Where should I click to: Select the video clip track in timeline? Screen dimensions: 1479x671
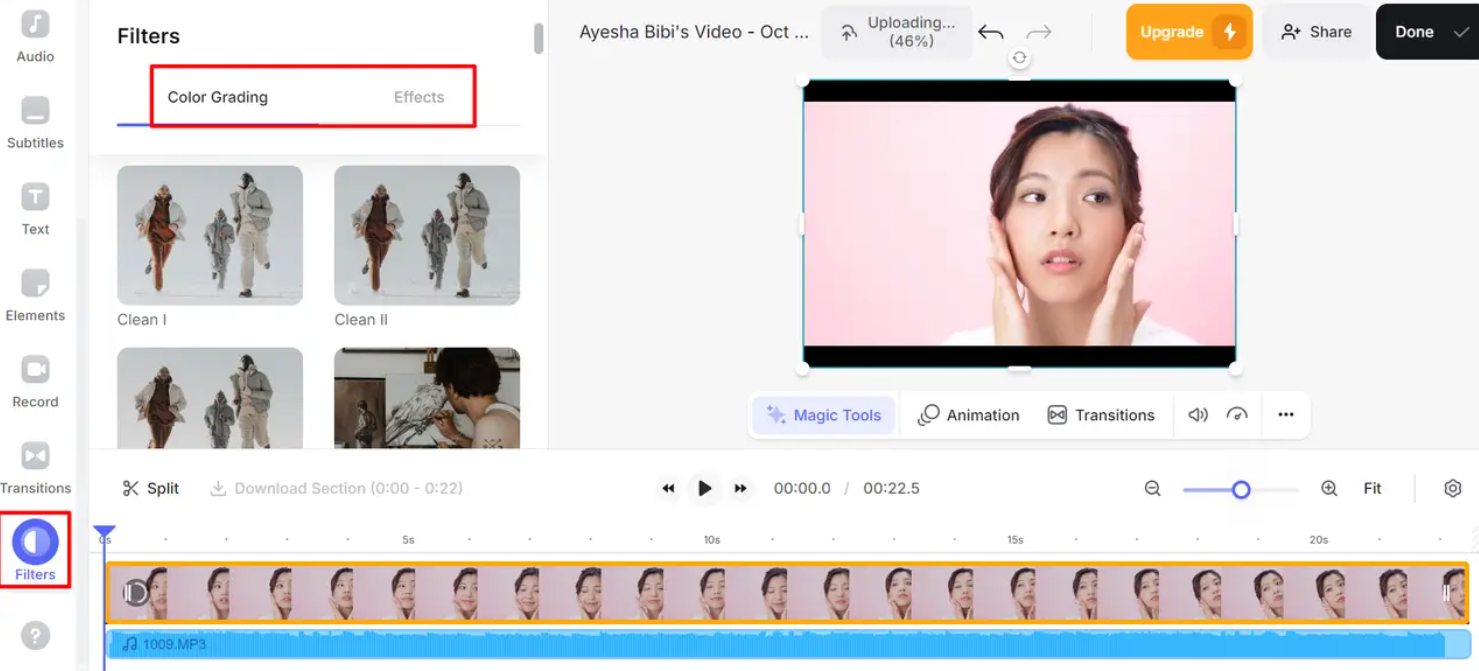pyautogui.click(x=787, y=593)
